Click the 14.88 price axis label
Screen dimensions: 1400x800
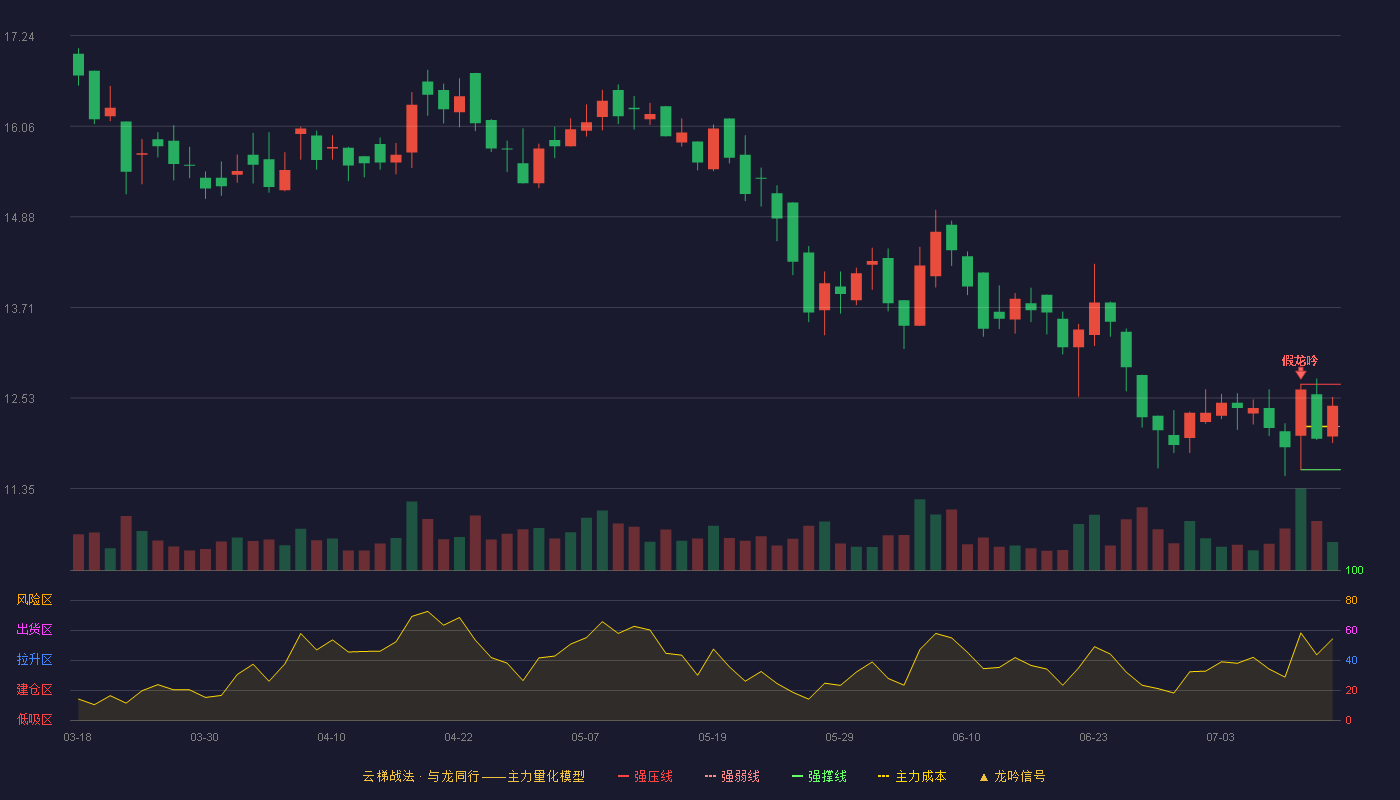click(x=19, y=218)
